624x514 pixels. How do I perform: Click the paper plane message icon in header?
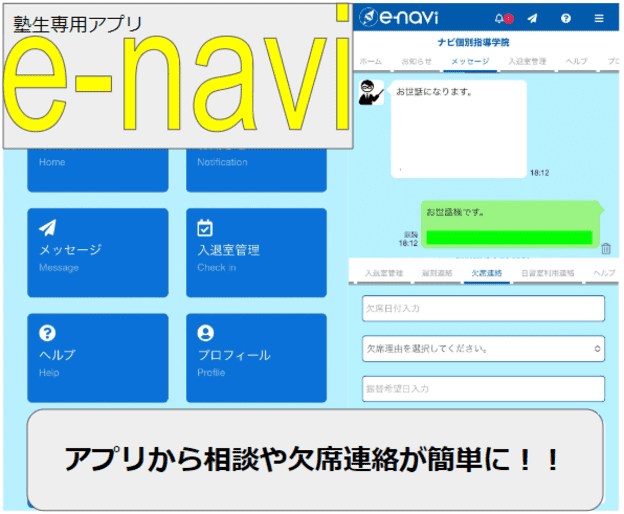point(533,18)
